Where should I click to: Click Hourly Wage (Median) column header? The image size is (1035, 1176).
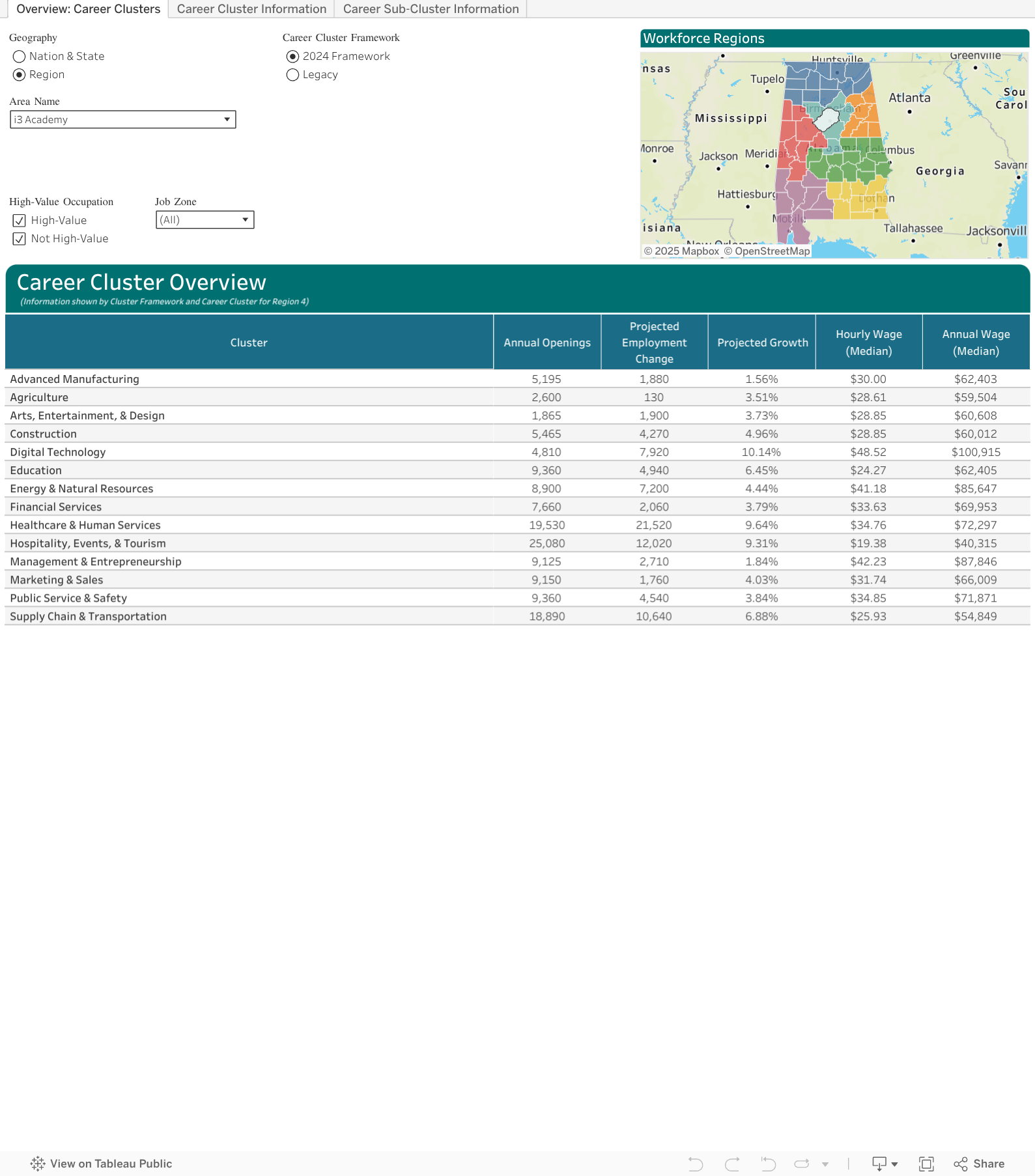pos(869,343)
